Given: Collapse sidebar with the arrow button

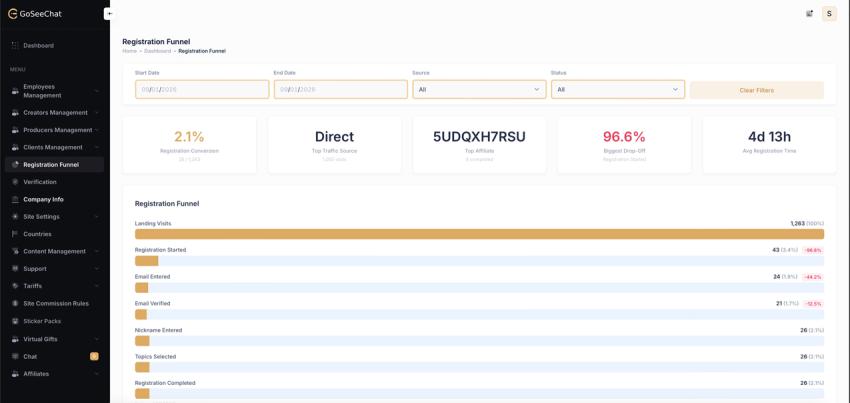Looking at the screenshot, I should (110, 14).
